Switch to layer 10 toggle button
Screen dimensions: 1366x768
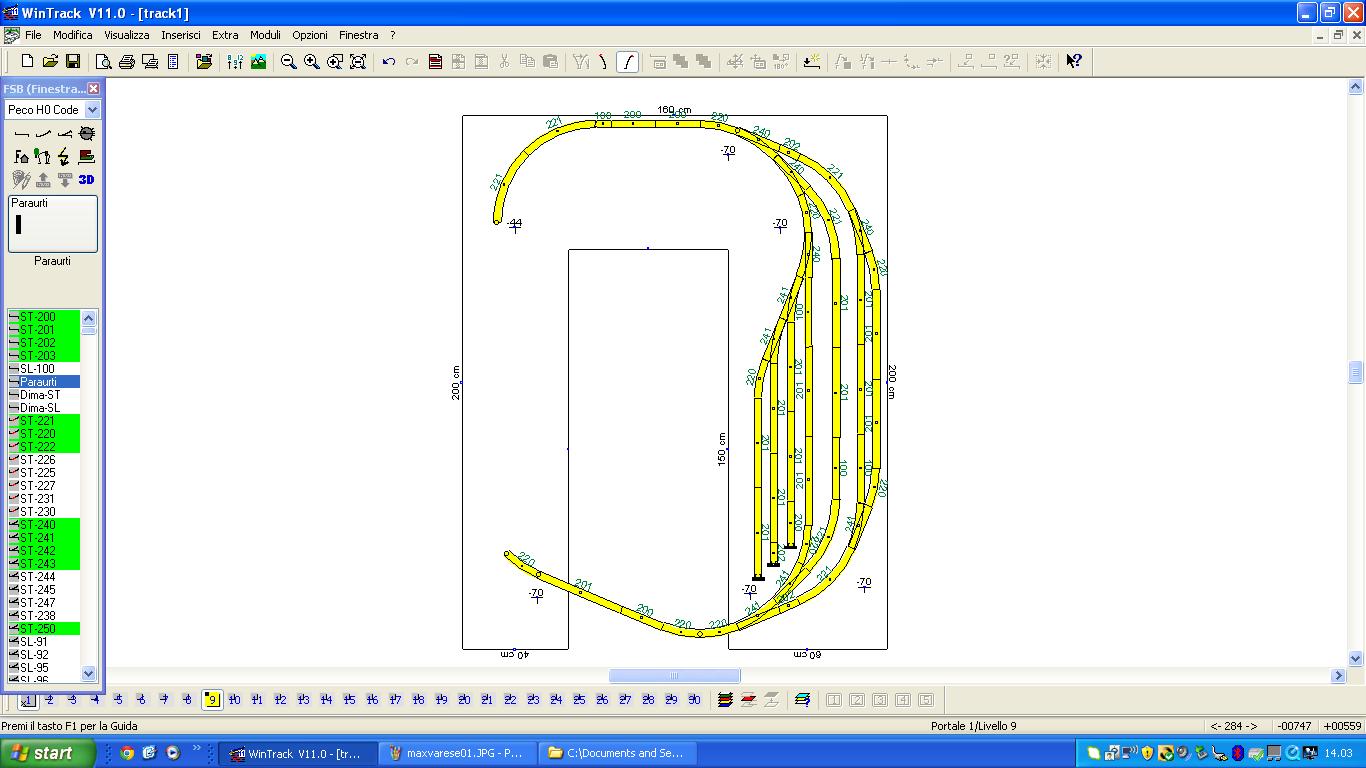pyautogui.click(x=235, y=700)
